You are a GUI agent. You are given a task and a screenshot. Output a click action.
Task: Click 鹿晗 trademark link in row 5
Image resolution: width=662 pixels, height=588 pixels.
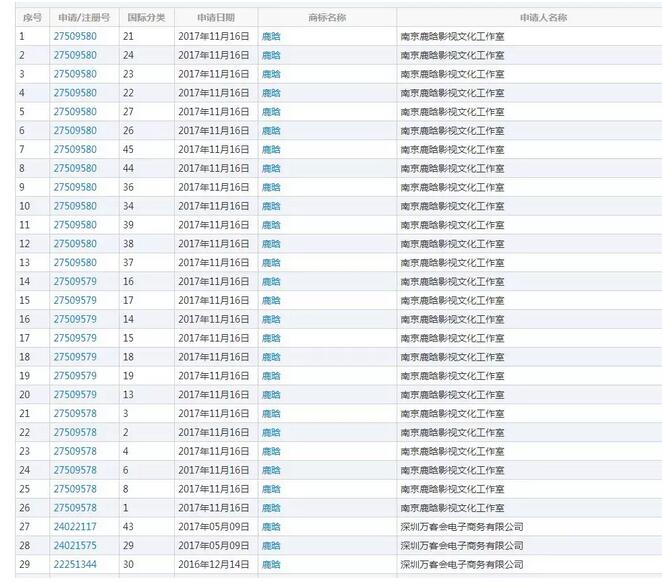[271, 112]
